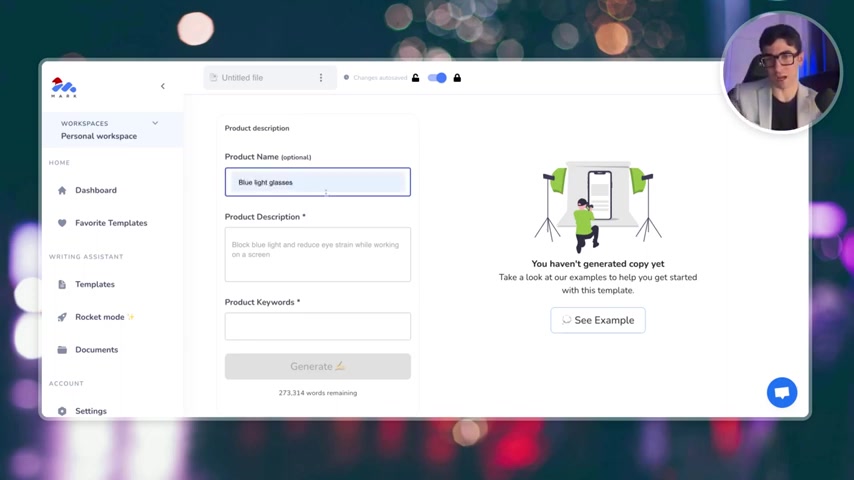
Task: Open account Settings
Action: click(90, 411)
